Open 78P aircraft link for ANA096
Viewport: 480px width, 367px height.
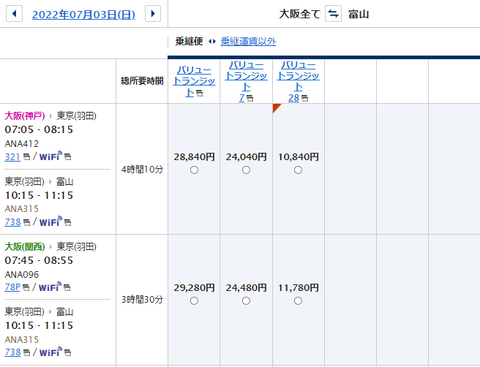(x=12, y=287)
